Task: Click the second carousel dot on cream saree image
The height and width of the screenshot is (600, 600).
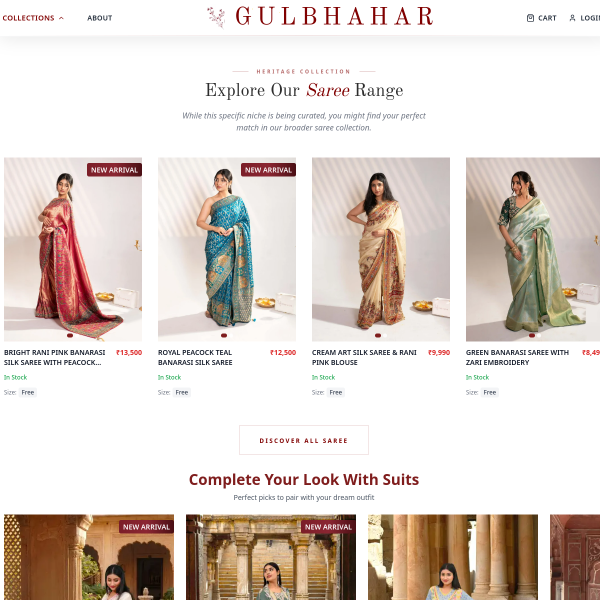Action: [385, 336]
